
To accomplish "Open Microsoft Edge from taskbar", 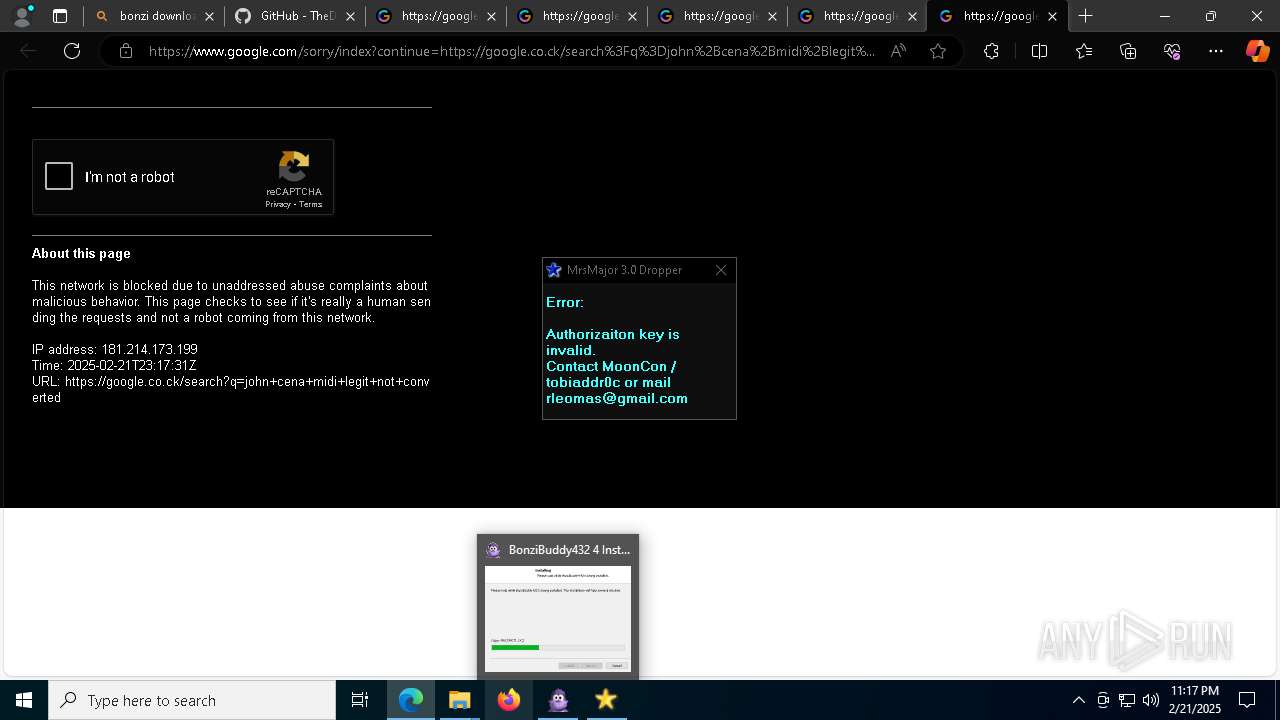I will pos(411,700).
